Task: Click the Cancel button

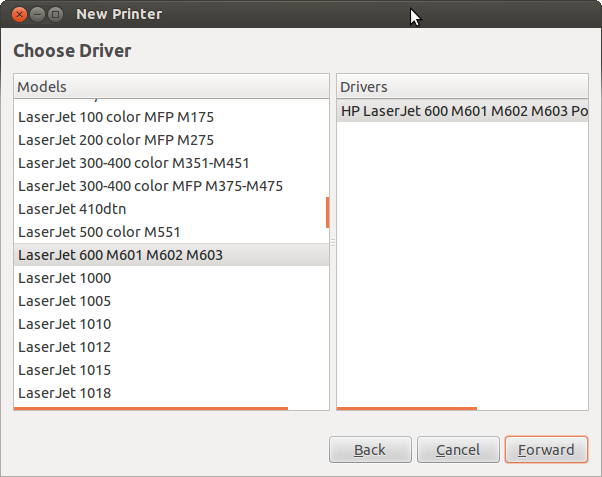Action: [x=458, y=450]
